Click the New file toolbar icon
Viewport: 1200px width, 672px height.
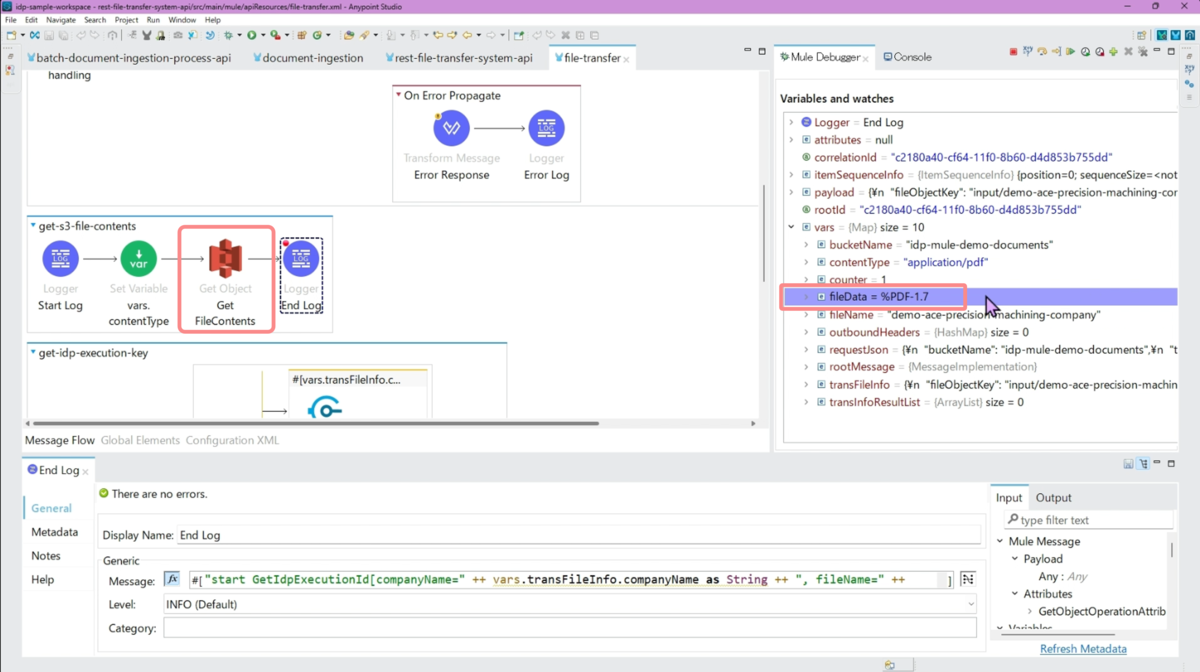pyautogui.click(x=12, y=35)
